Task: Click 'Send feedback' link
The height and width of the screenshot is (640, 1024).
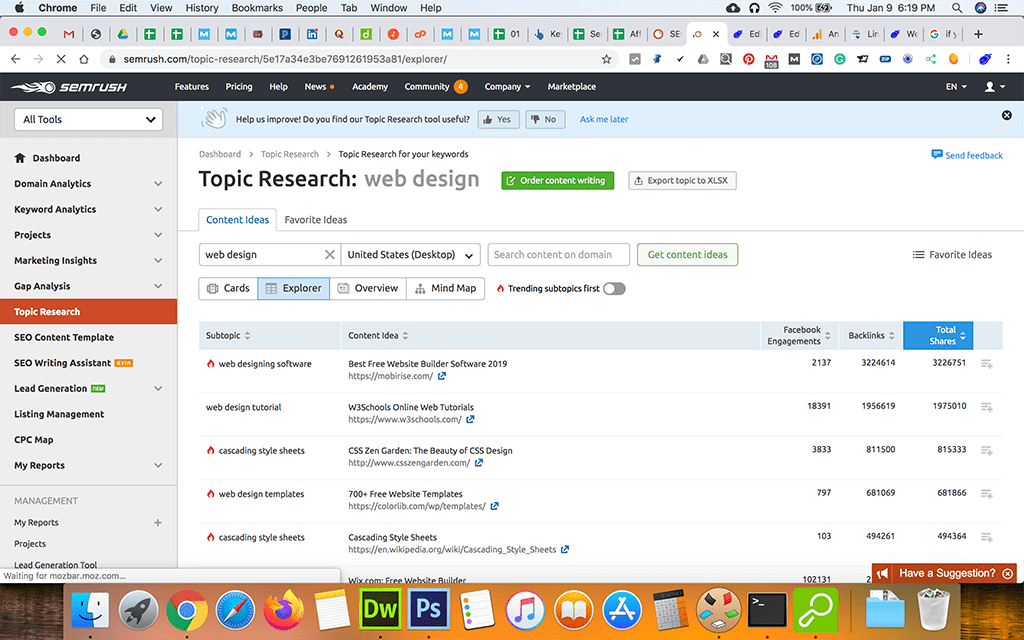Action: (x=967, y=155)
